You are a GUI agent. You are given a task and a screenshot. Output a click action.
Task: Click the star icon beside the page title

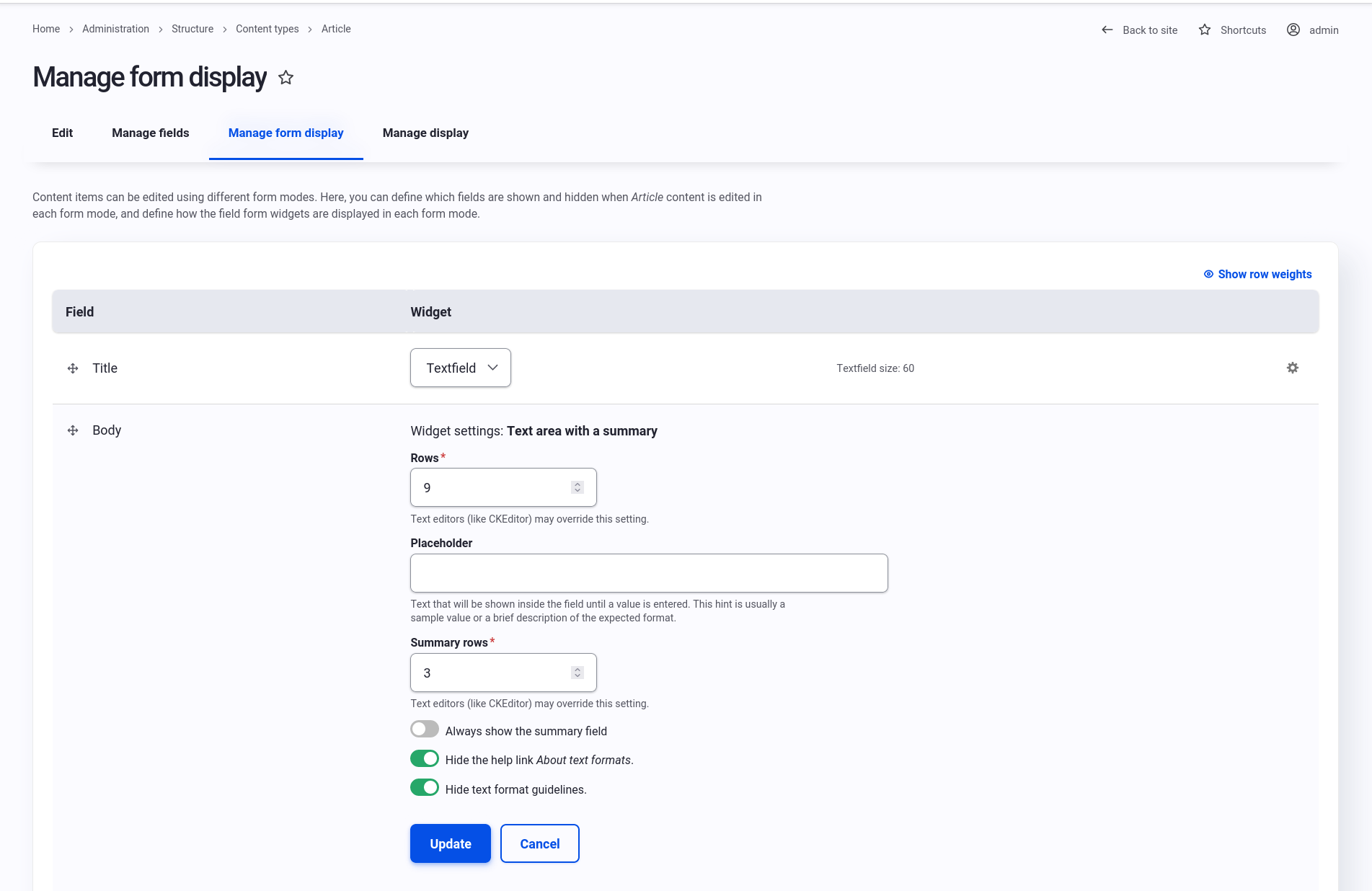(286, 78)
